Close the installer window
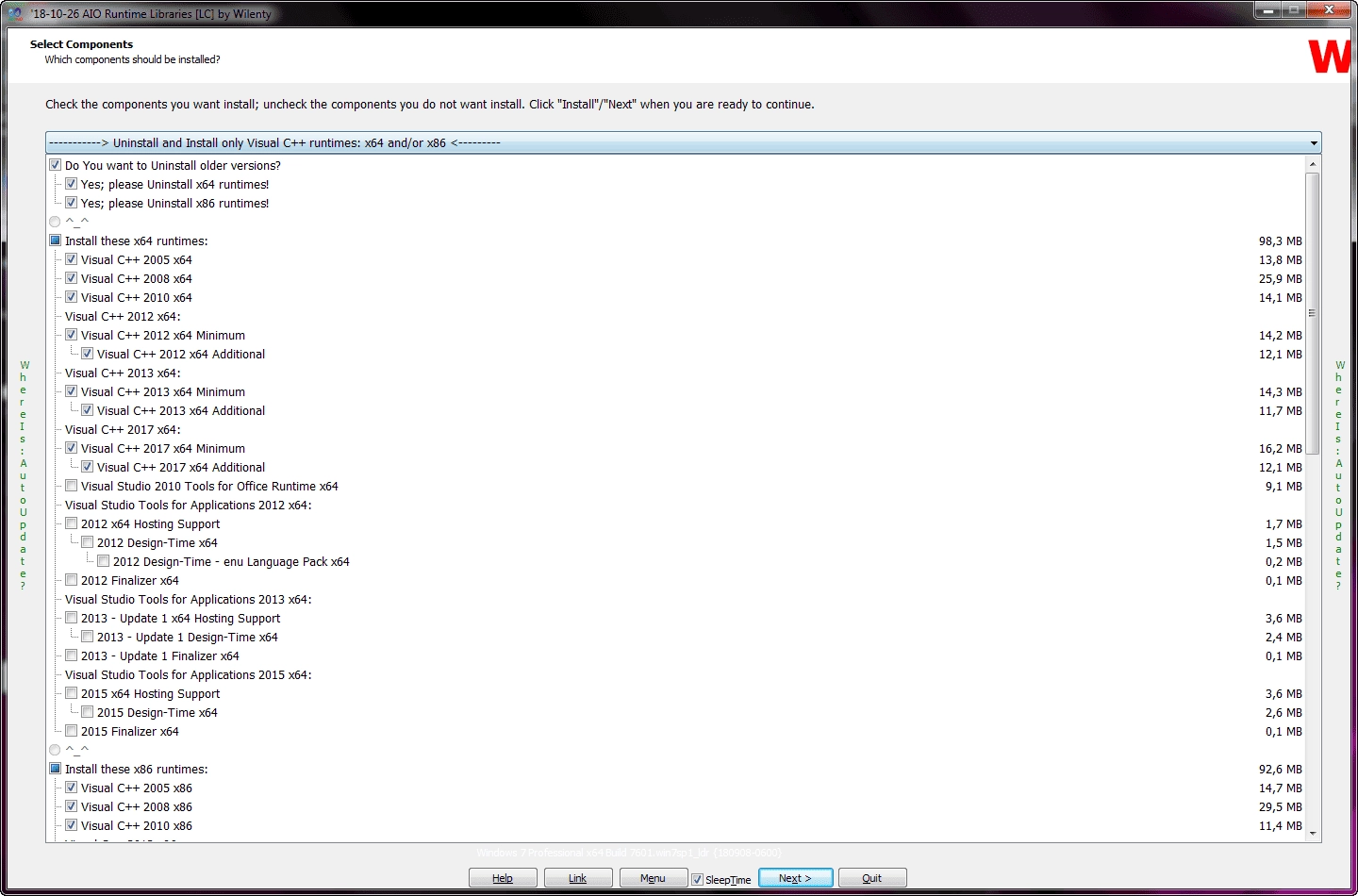Screen dimensions: 1358x896 tap(1329, 10)
